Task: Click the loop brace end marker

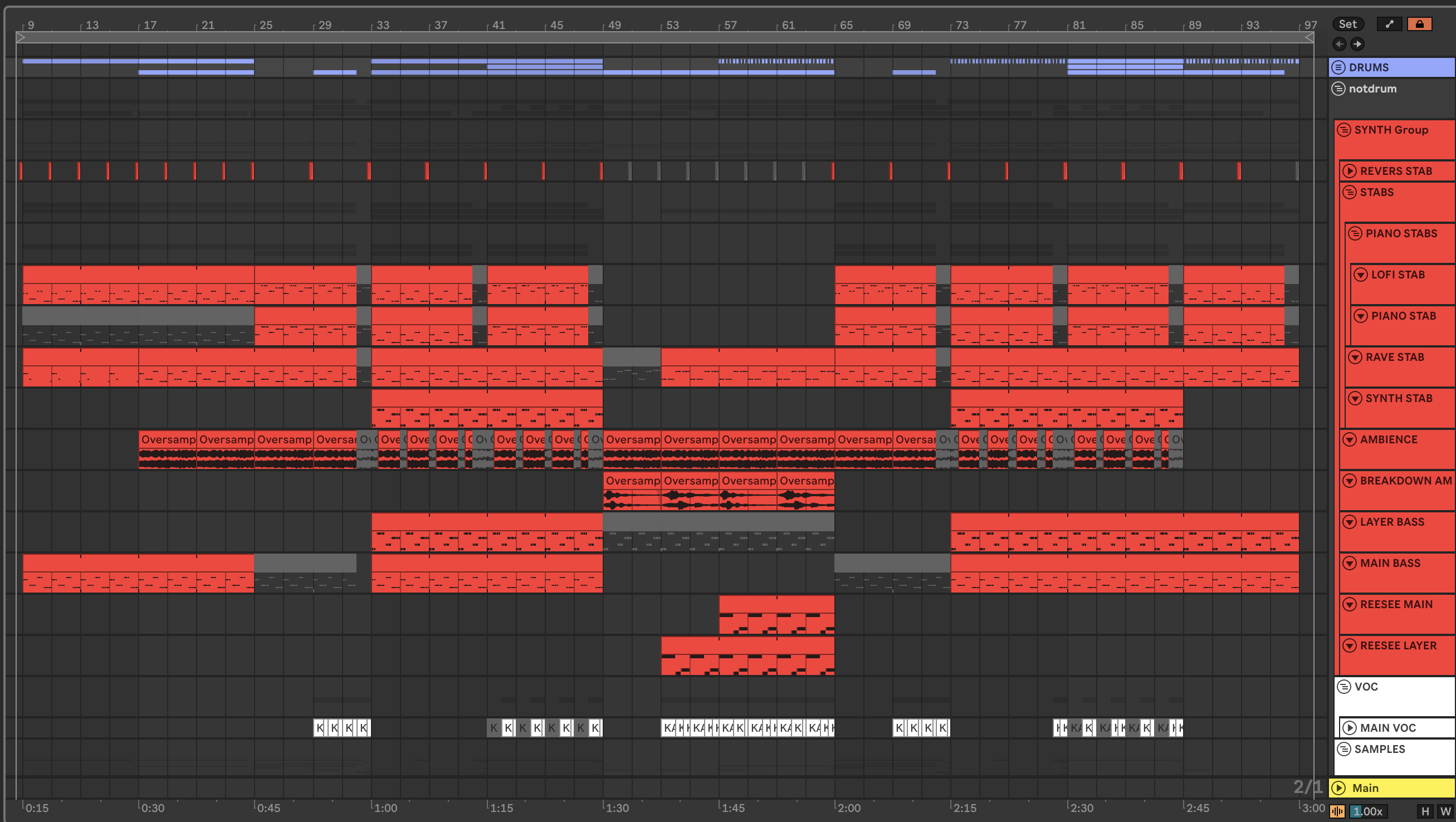Action: (x=1308, y=37)
